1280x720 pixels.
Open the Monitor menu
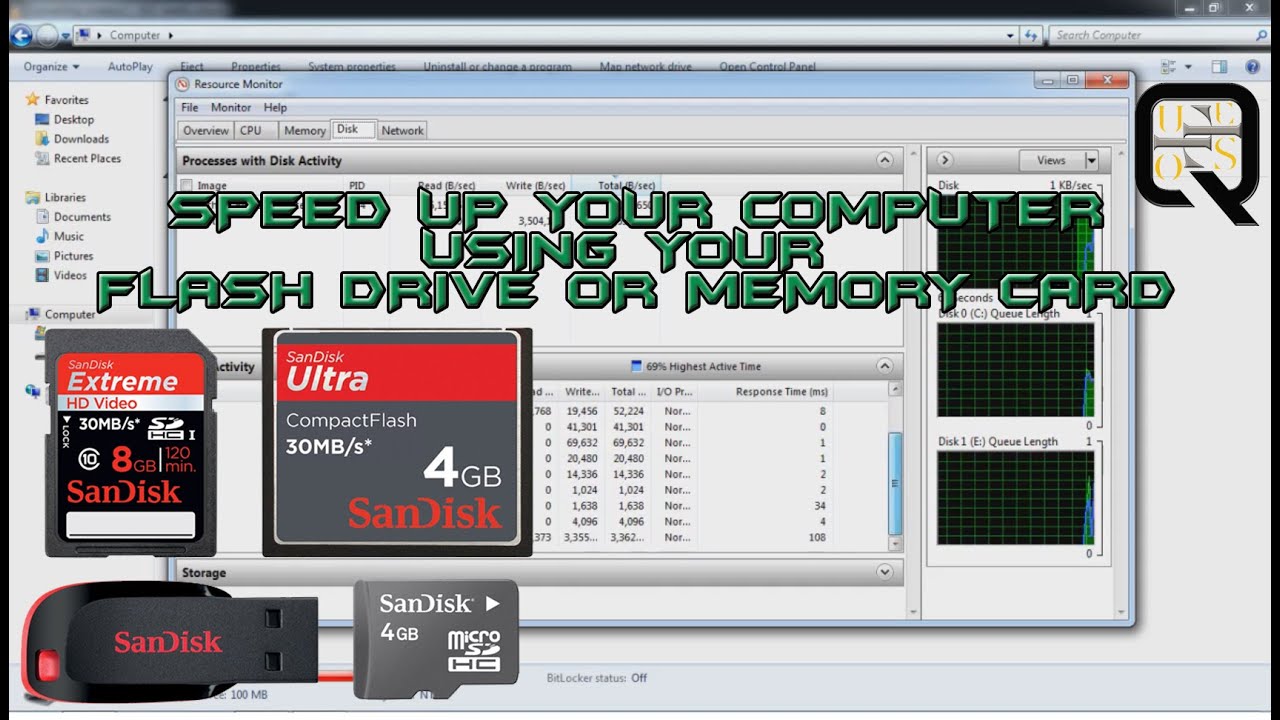231,107
